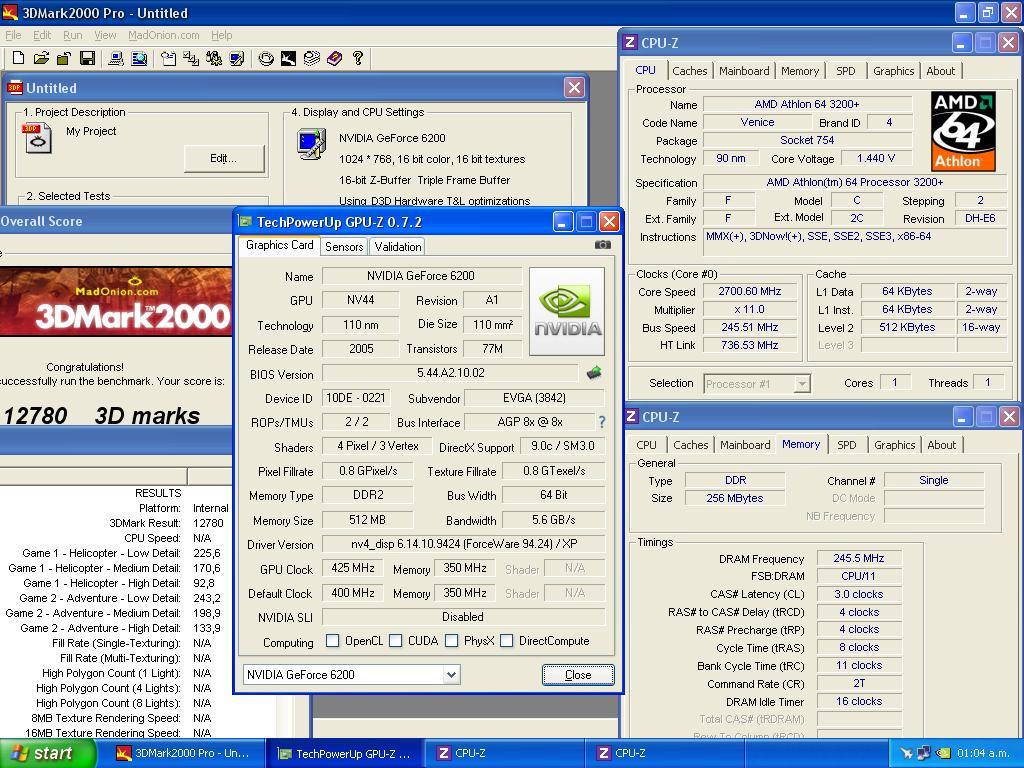Click the New project toolbar icon
Image resolution: width=1024 pixels, height=768 pixels.
click(x=18, y=59)
